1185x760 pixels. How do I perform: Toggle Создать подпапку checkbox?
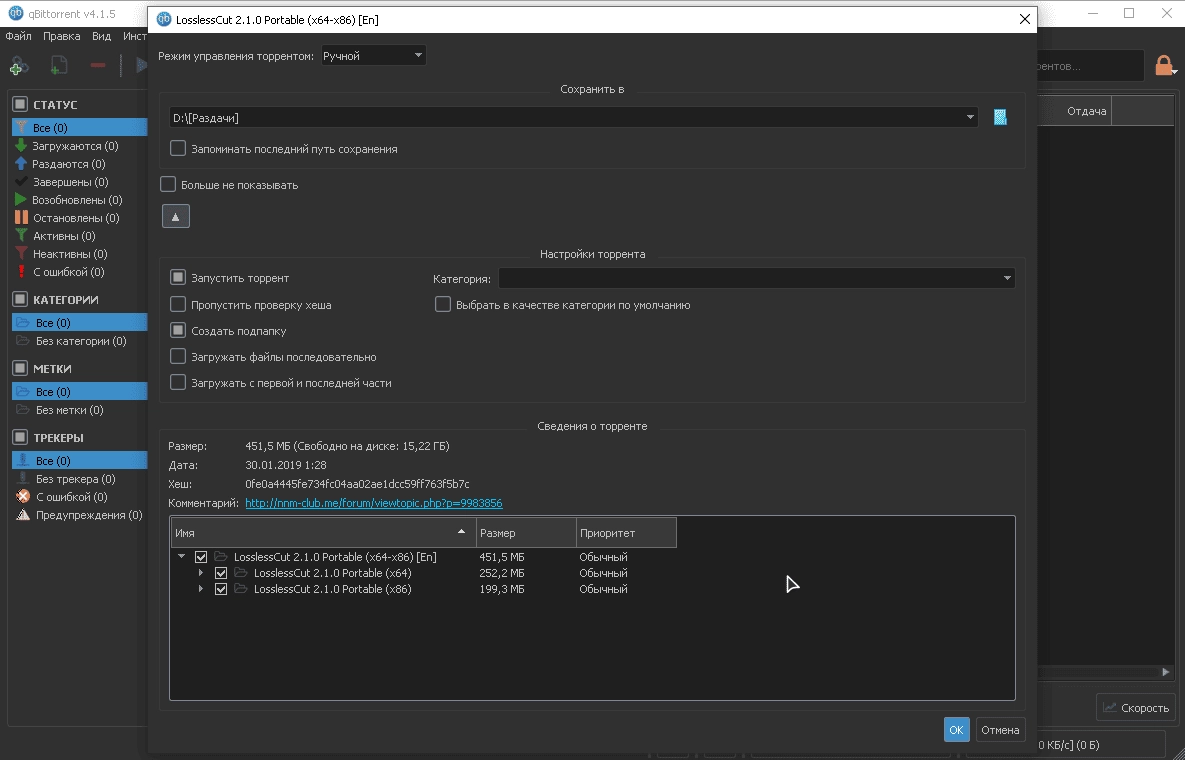point(178,331)
